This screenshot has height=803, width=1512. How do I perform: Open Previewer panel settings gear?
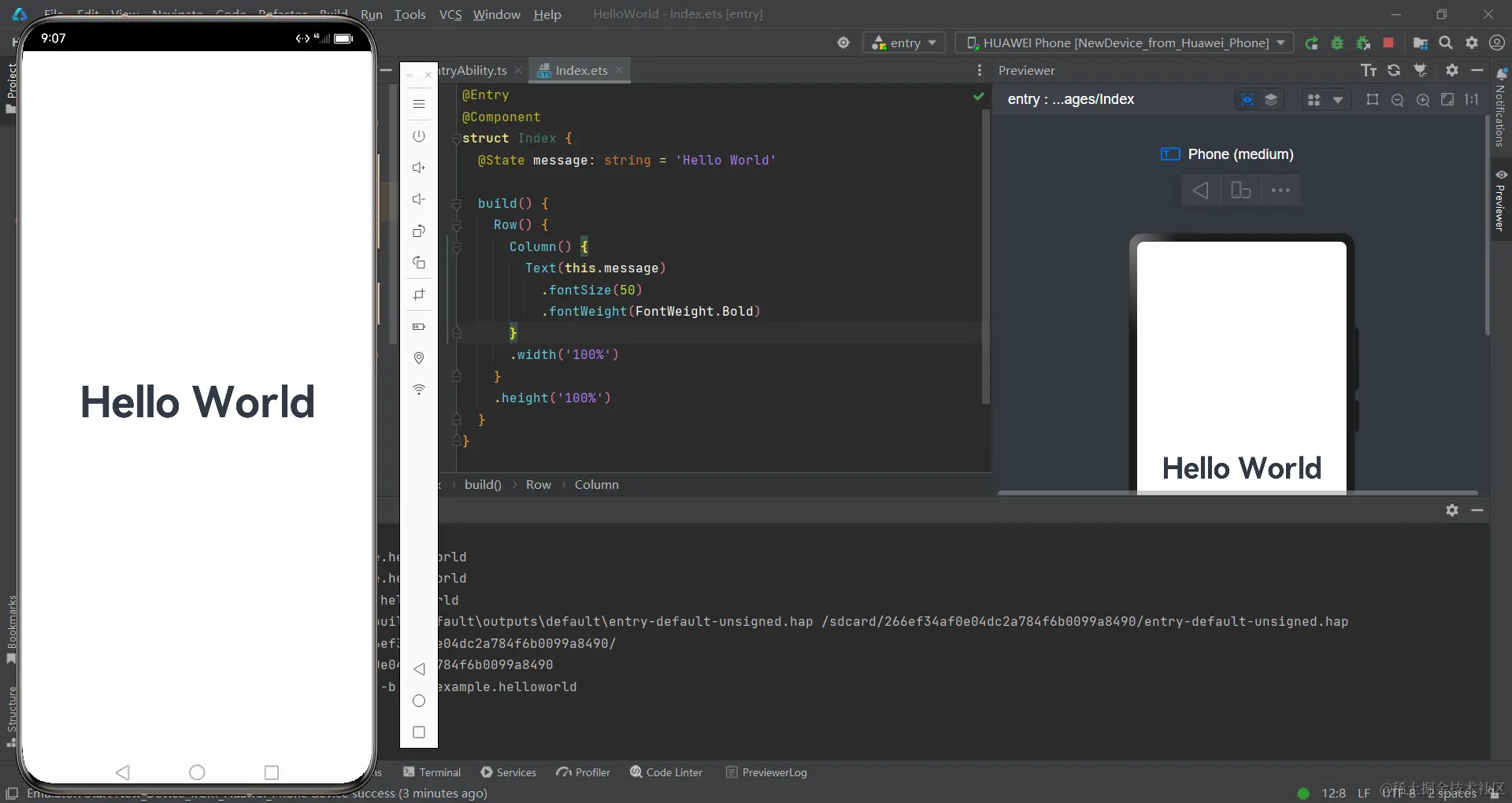coord(1452,70)
